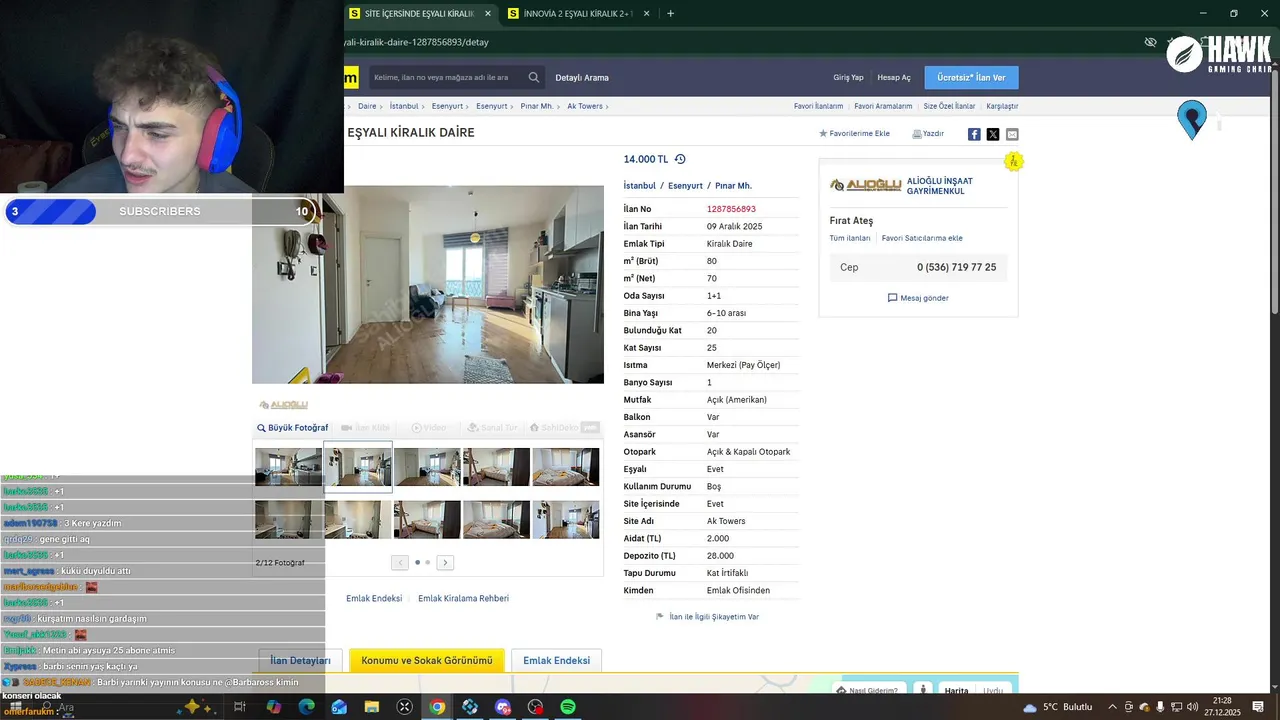Image resolution: width=1280 pixels, height=720 pixels.
Task: Open the İlan Detayları tab
Action: (300, 660)
